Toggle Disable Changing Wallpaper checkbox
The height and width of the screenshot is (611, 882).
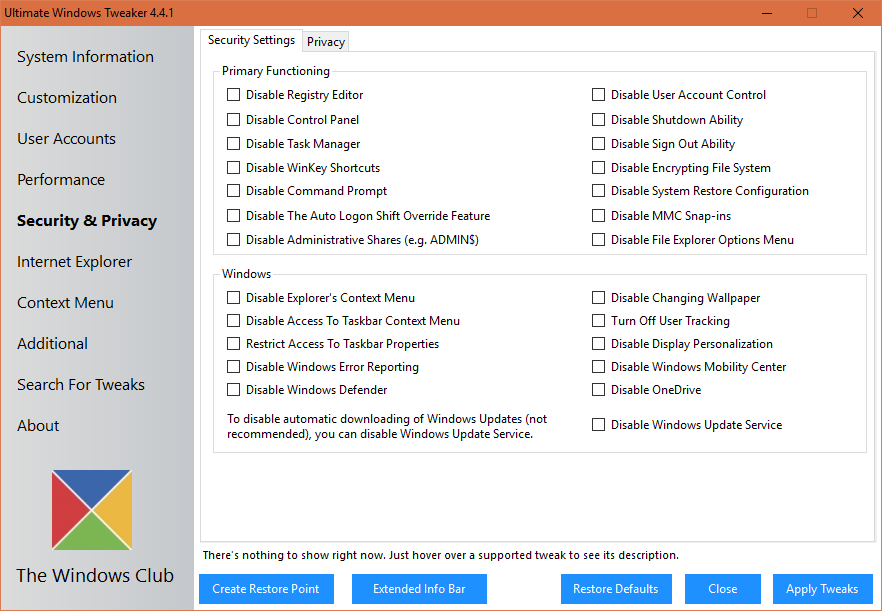(598, 297)
